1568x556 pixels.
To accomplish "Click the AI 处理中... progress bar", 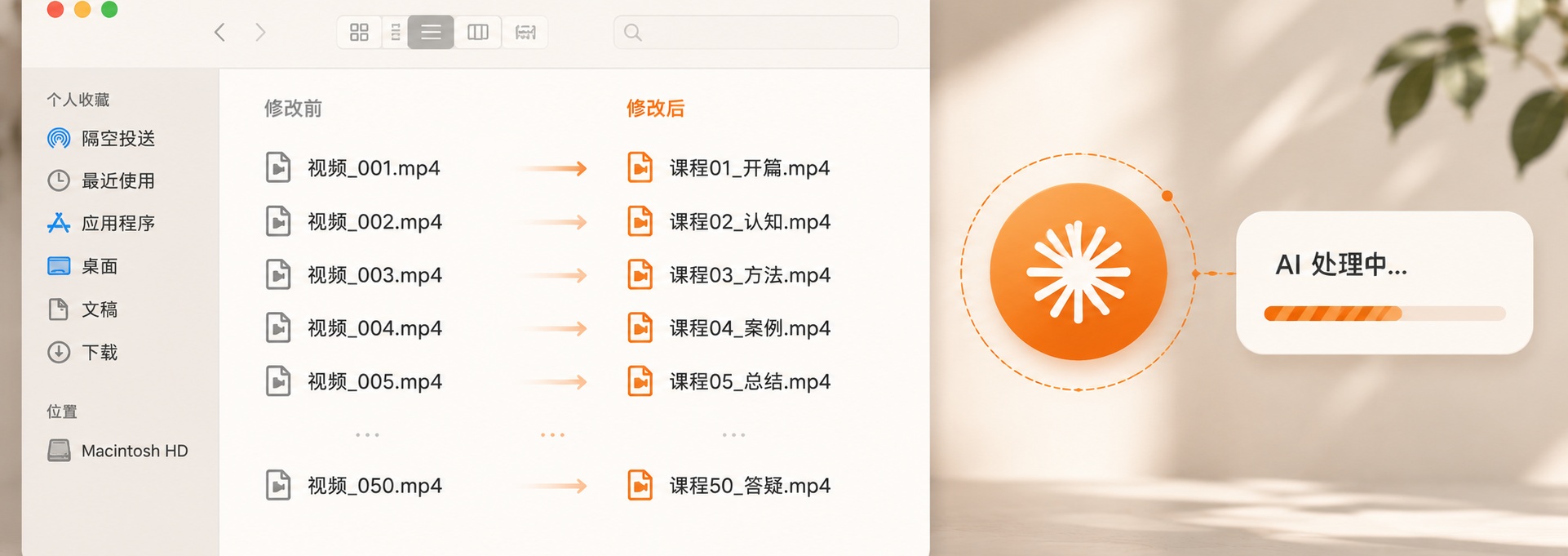I will coord(1384,314).
